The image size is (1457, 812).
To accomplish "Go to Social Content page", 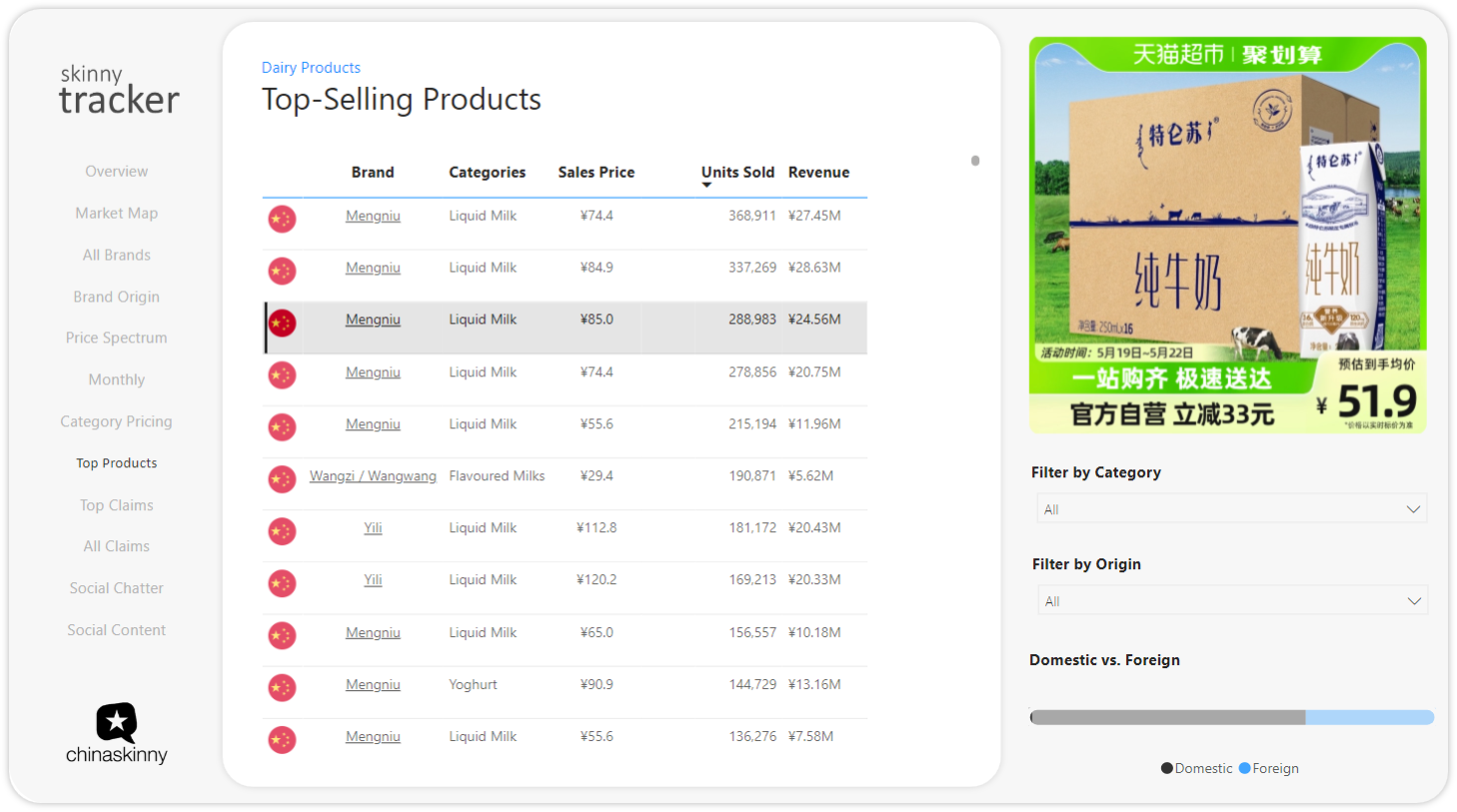I will pos(116,630).
